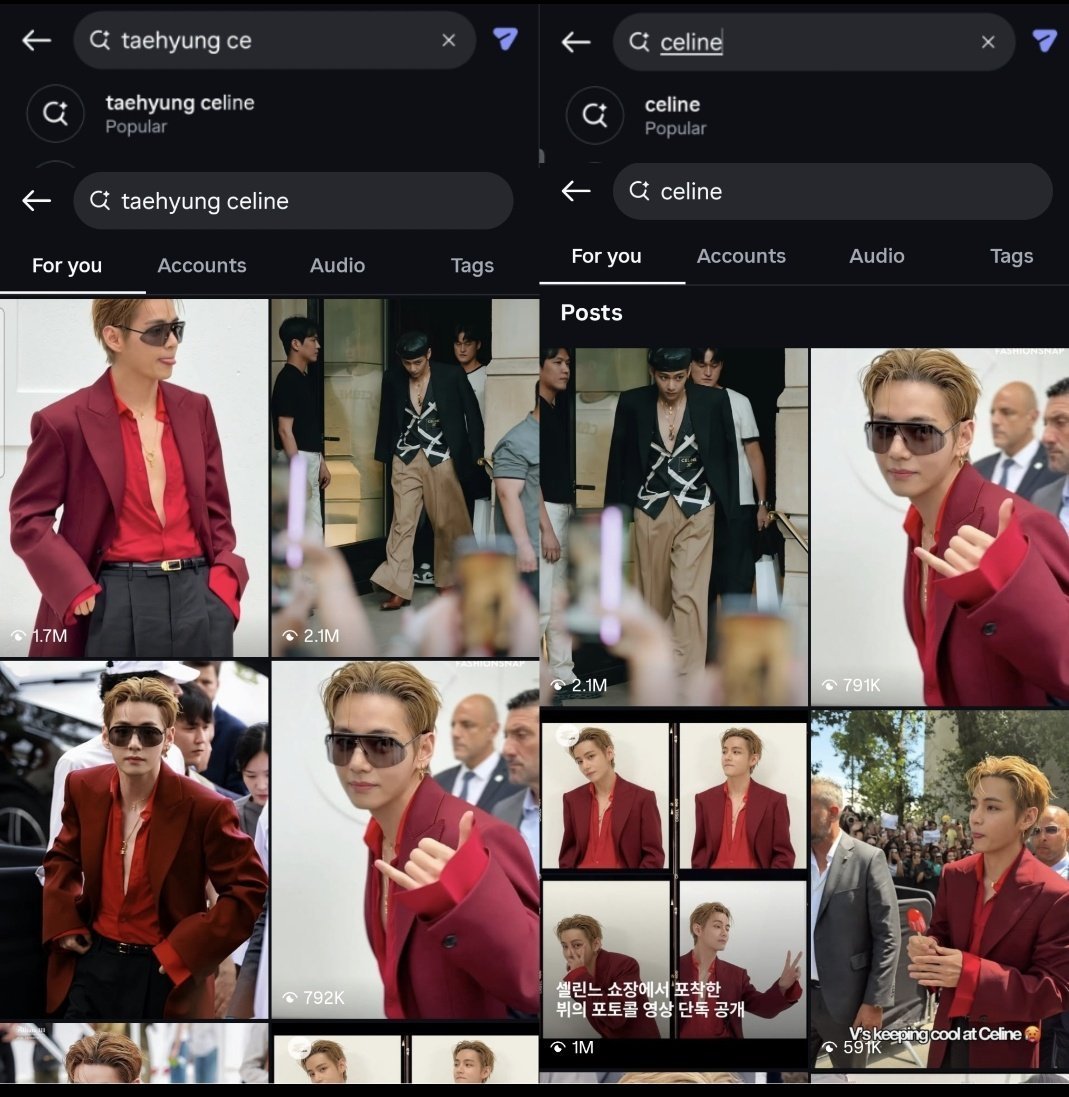
Task: Click the underlined 'celine' search field
Action: [x=814, y=42]
